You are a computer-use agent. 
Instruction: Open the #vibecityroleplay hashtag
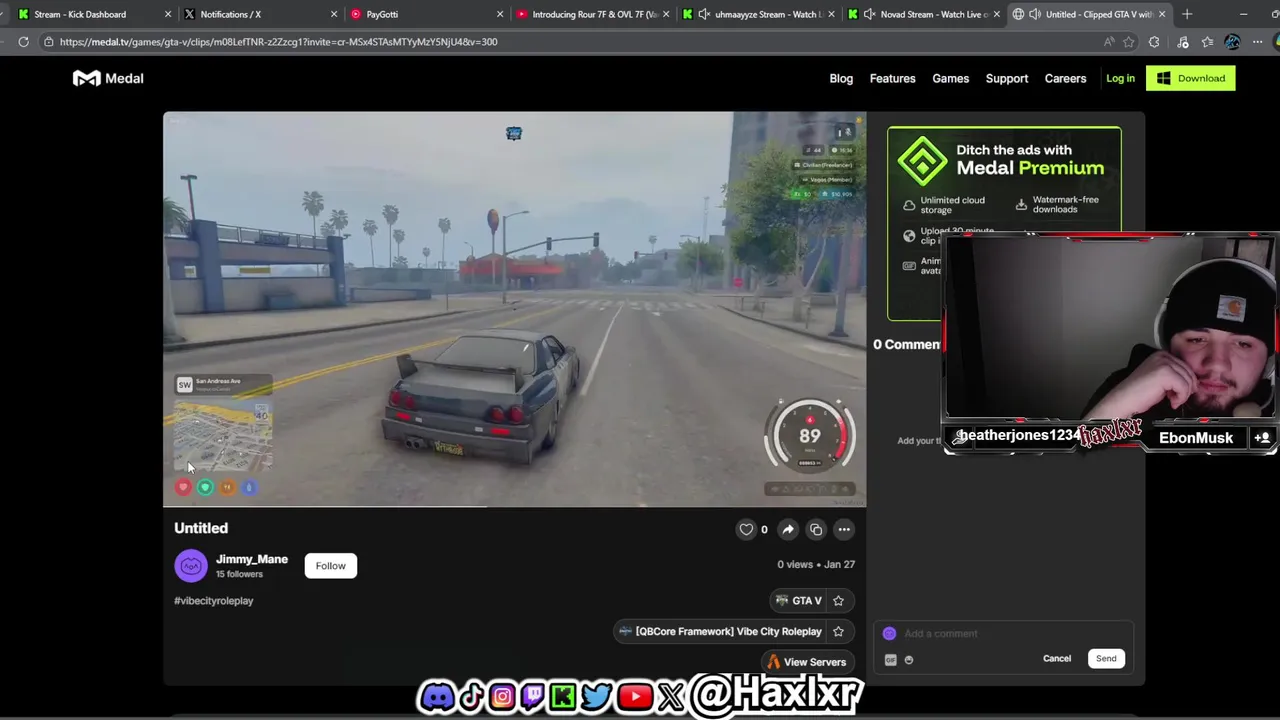[214, 601]
